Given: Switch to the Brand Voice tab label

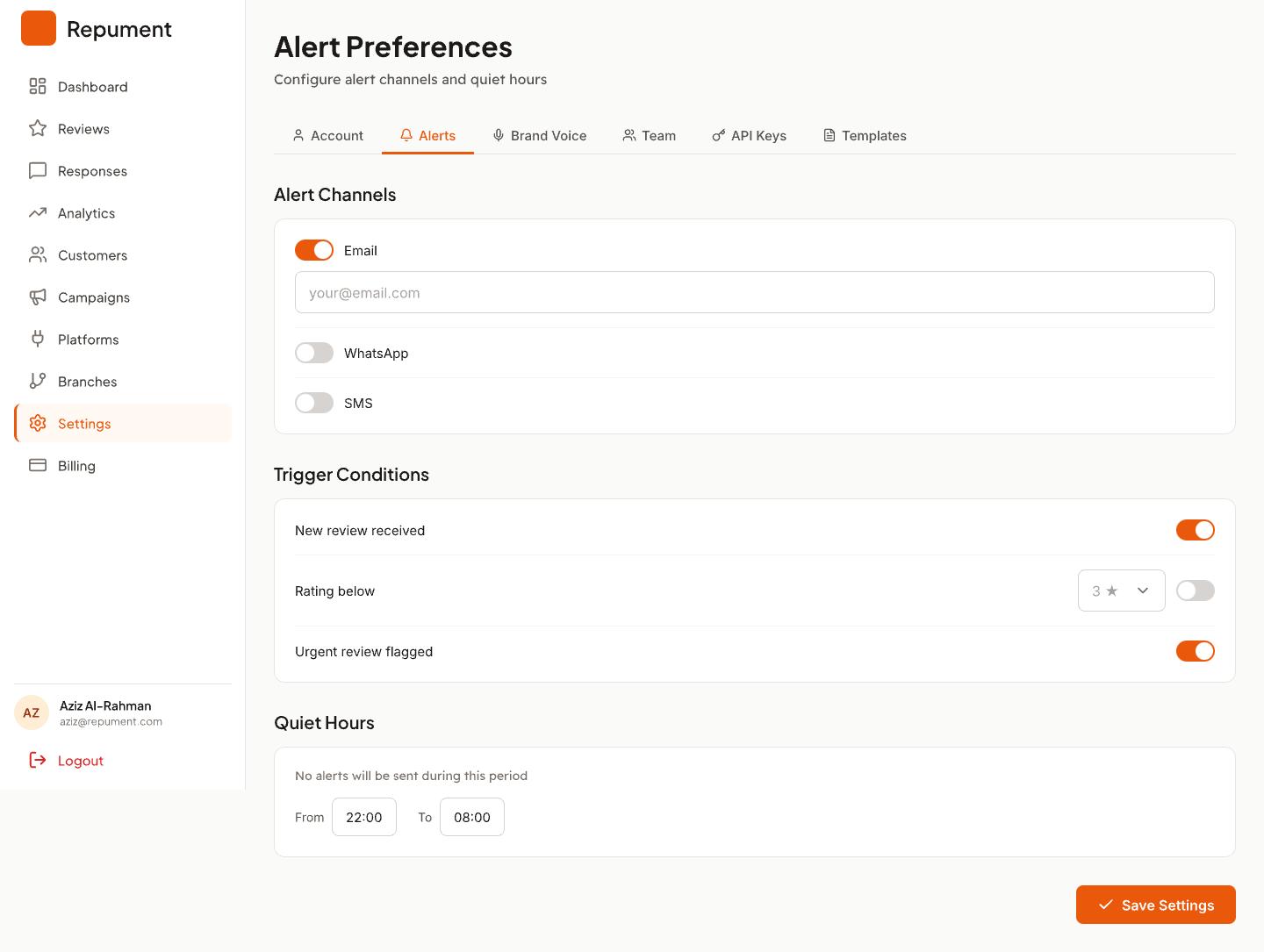Looking at the screenshot, I should point(549,136).
